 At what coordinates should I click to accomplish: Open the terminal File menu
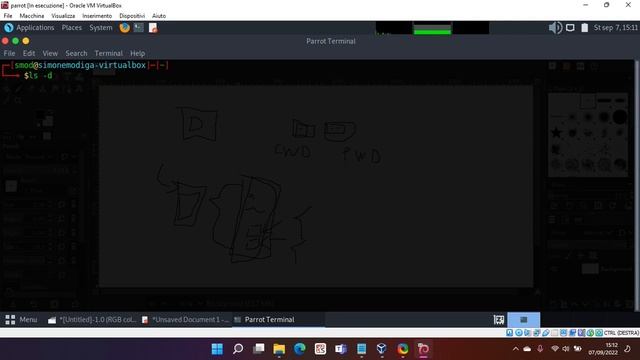pyautogui.click(x=9, y=53)
